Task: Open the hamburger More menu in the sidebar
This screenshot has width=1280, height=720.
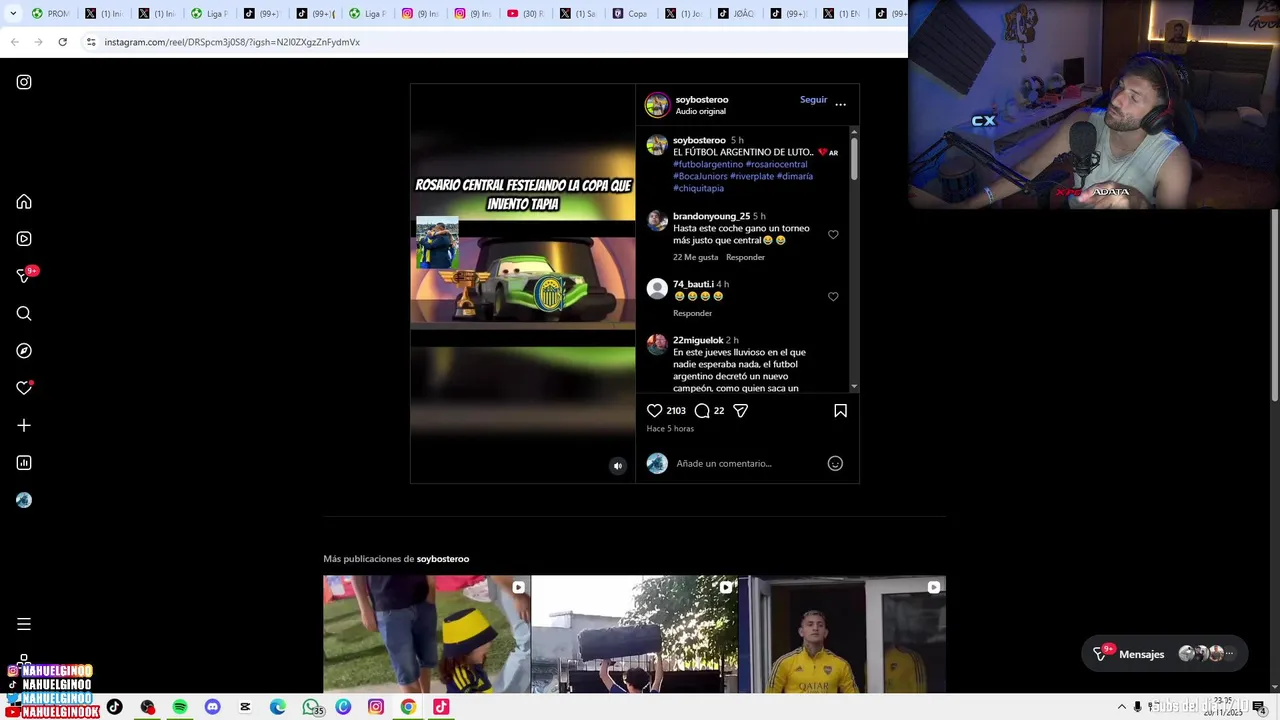Action: tap(24, 624)
